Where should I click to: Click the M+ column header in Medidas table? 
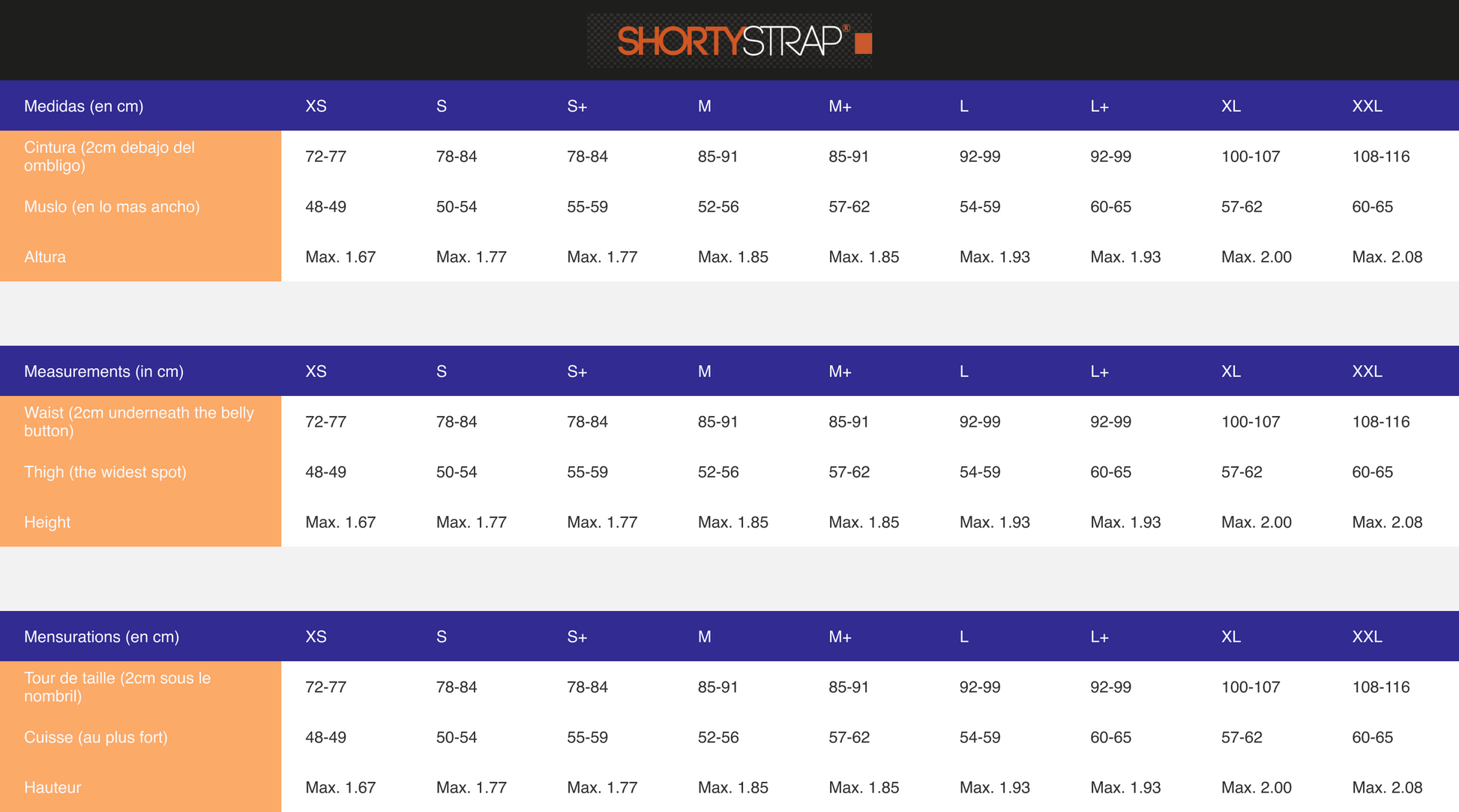[840, 106]
